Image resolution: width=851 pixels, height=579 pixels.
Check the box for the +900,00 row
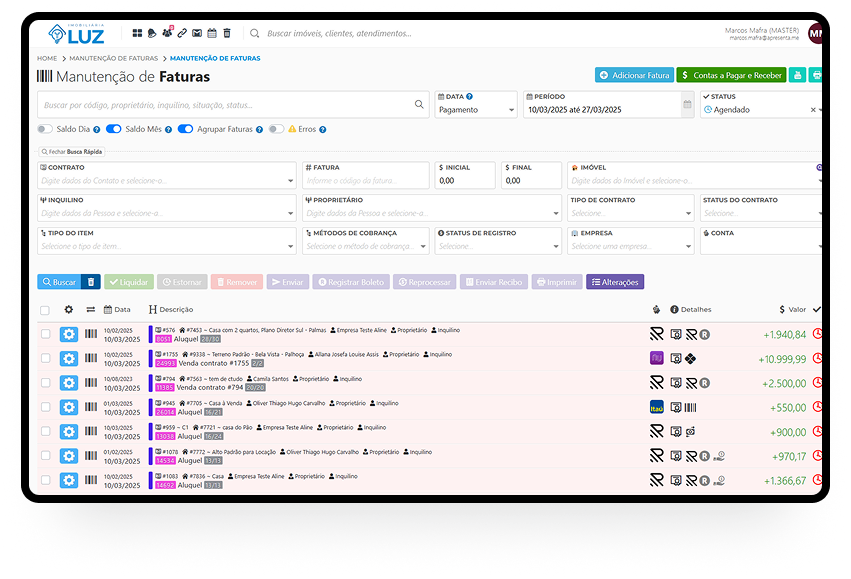(x=46, y=431)
